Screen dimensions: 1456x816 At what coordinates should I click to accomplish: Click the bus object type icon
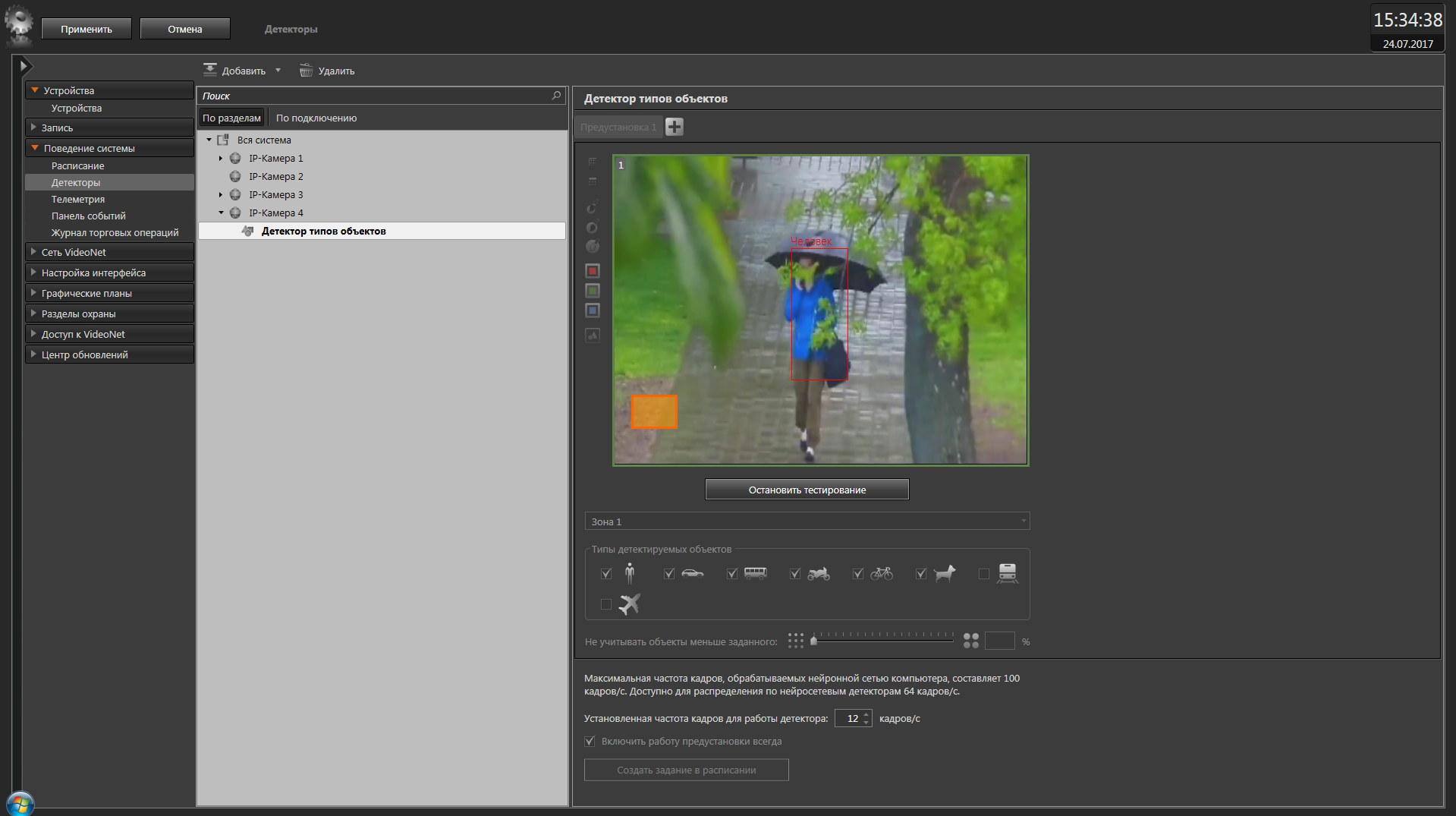[756, 573]
